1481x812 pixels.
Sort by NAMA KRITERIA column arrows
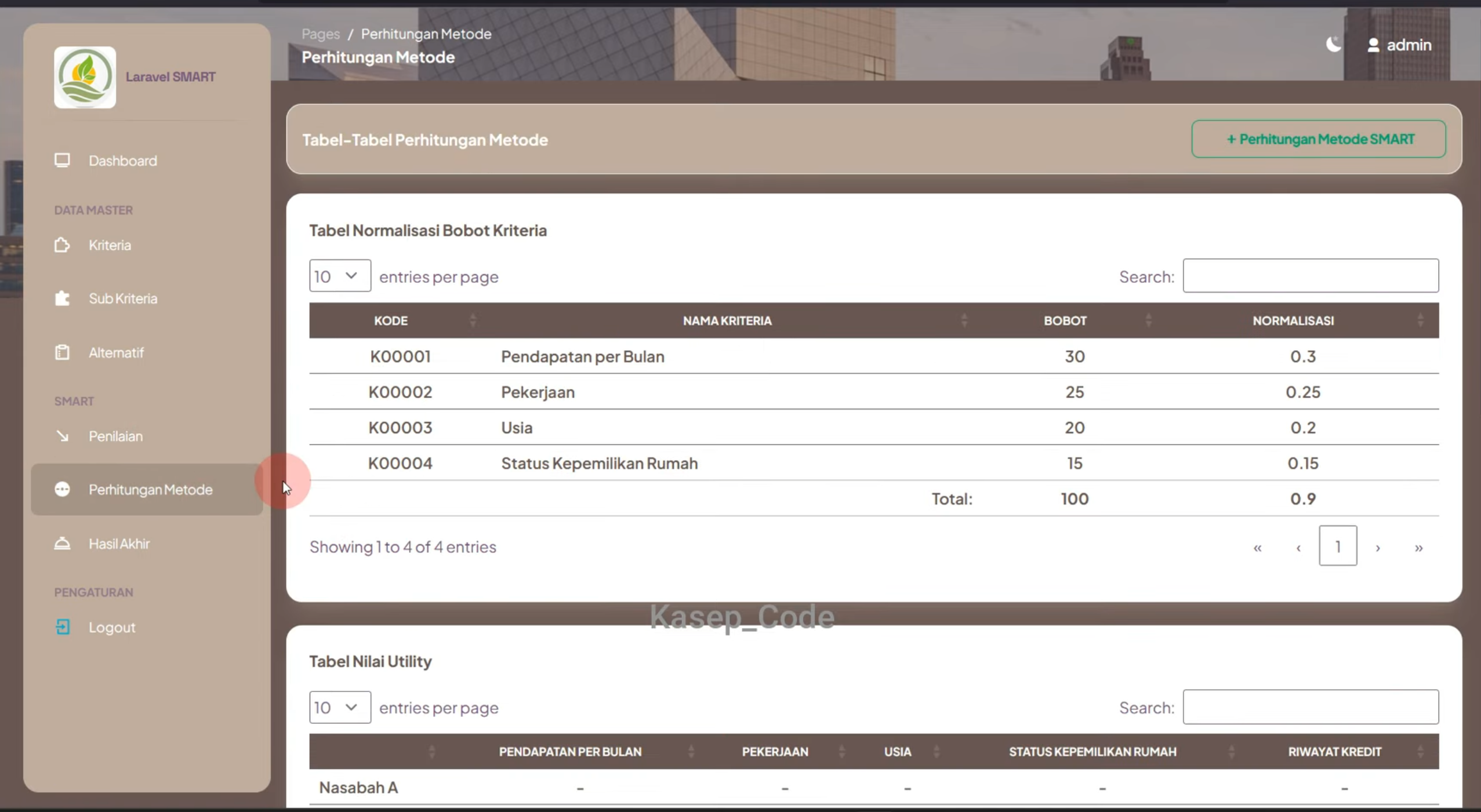pyautogui.click(x=964, y=321)
